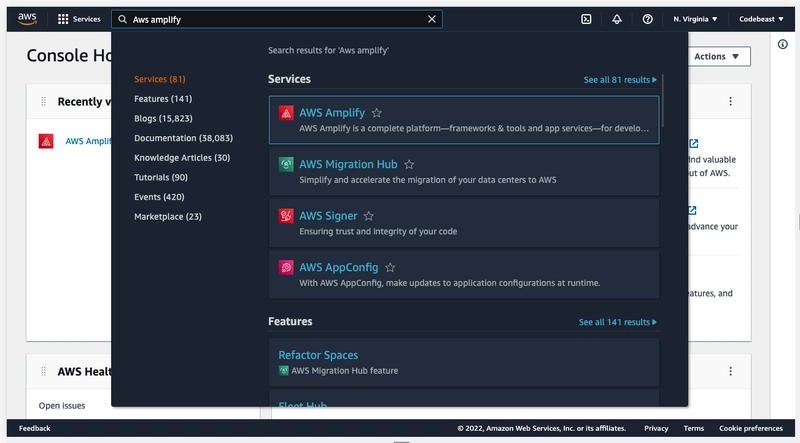Click the search magnifier icon
This screenshot has height=443, width=800.
pos(122,19)
